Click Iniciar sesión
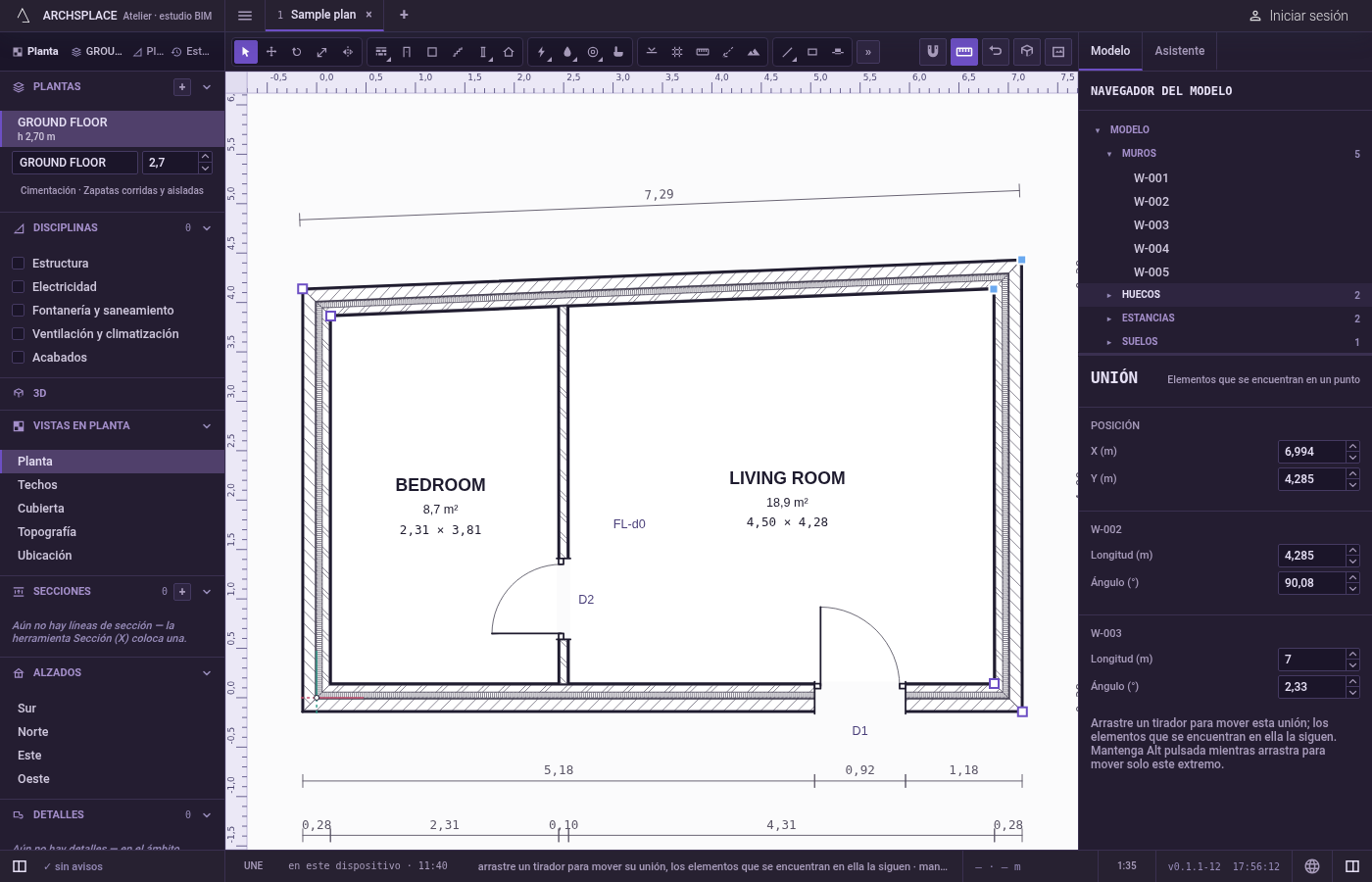1372x882 pixels. (1298, 16)
